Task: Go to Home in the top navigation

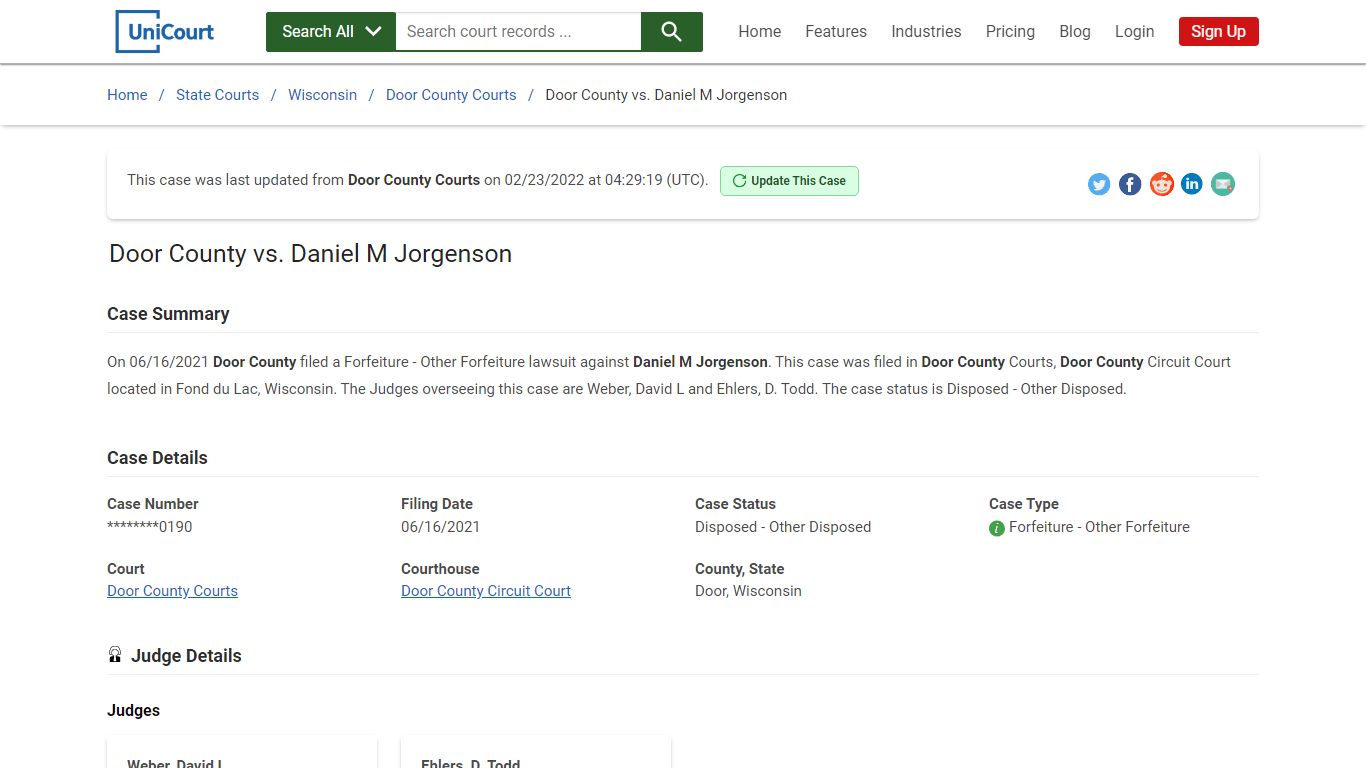Action: [x=760, y=31]
